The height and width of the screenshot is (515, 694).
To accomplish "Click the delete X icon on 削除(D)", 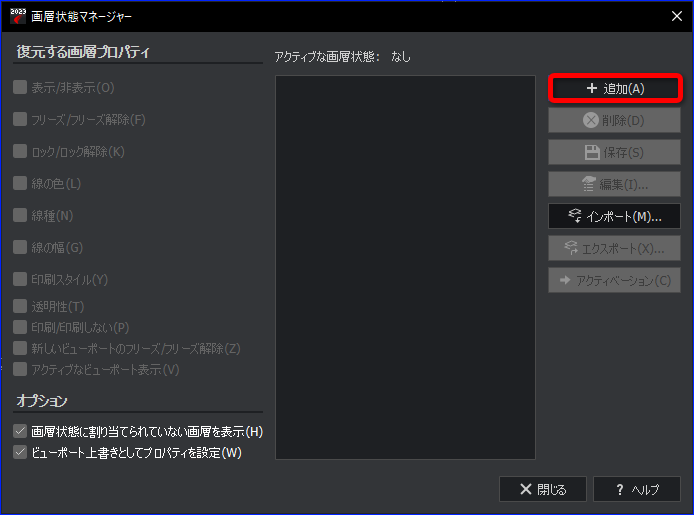I will (590, 120).
